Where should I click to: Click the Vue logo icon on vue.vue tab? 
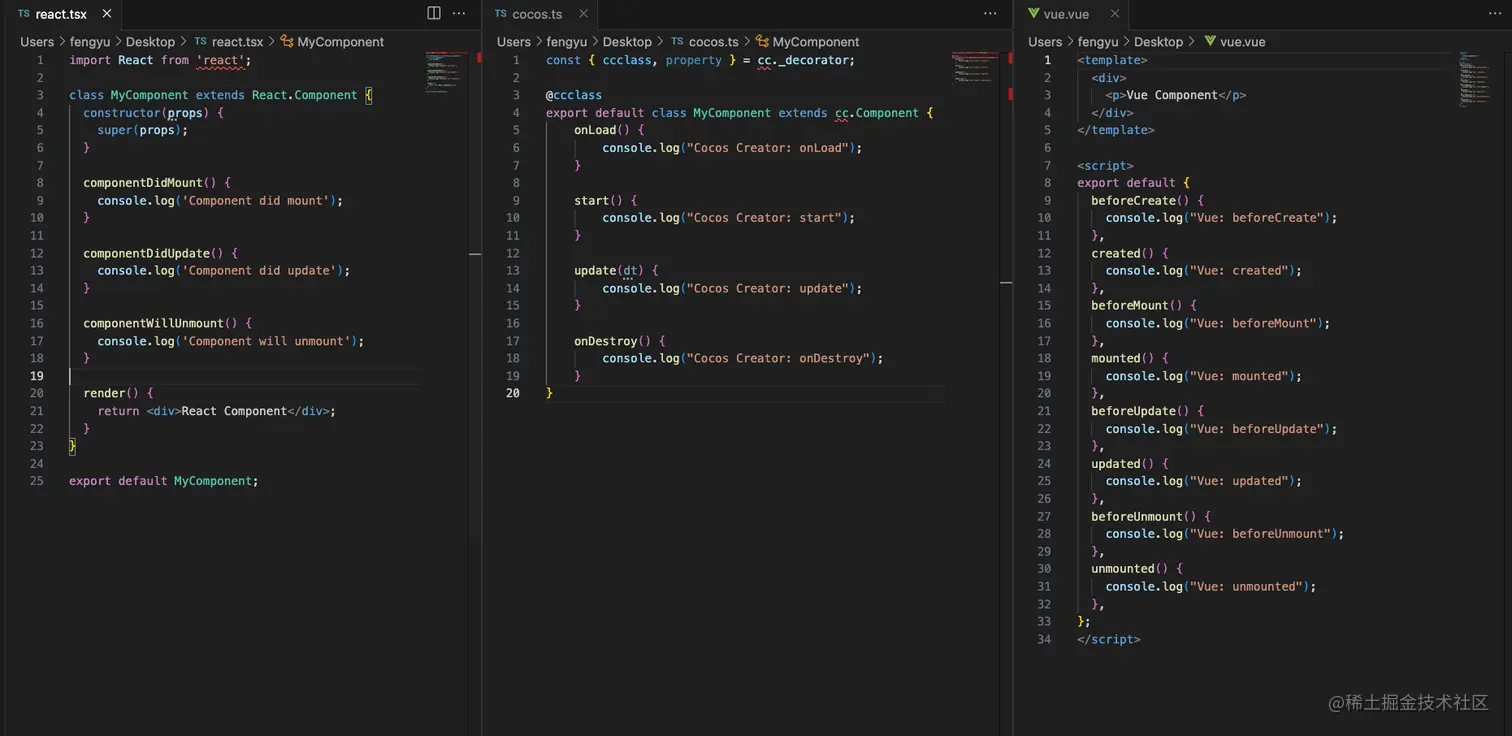tap(1033, 14)
